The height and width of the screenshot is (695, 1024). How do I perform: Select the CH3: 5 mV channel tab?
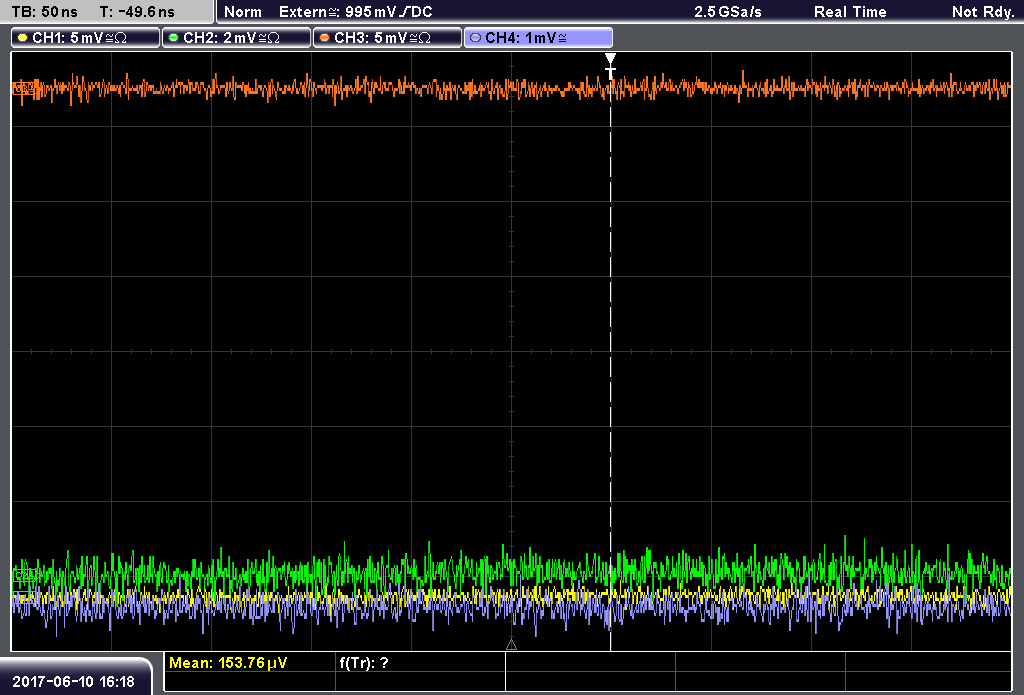click(387, 38)
